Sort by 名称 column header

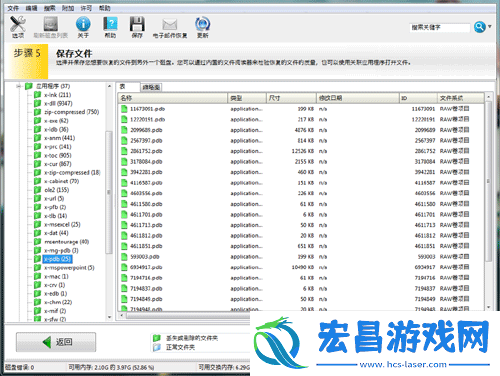tap(173, 98)
